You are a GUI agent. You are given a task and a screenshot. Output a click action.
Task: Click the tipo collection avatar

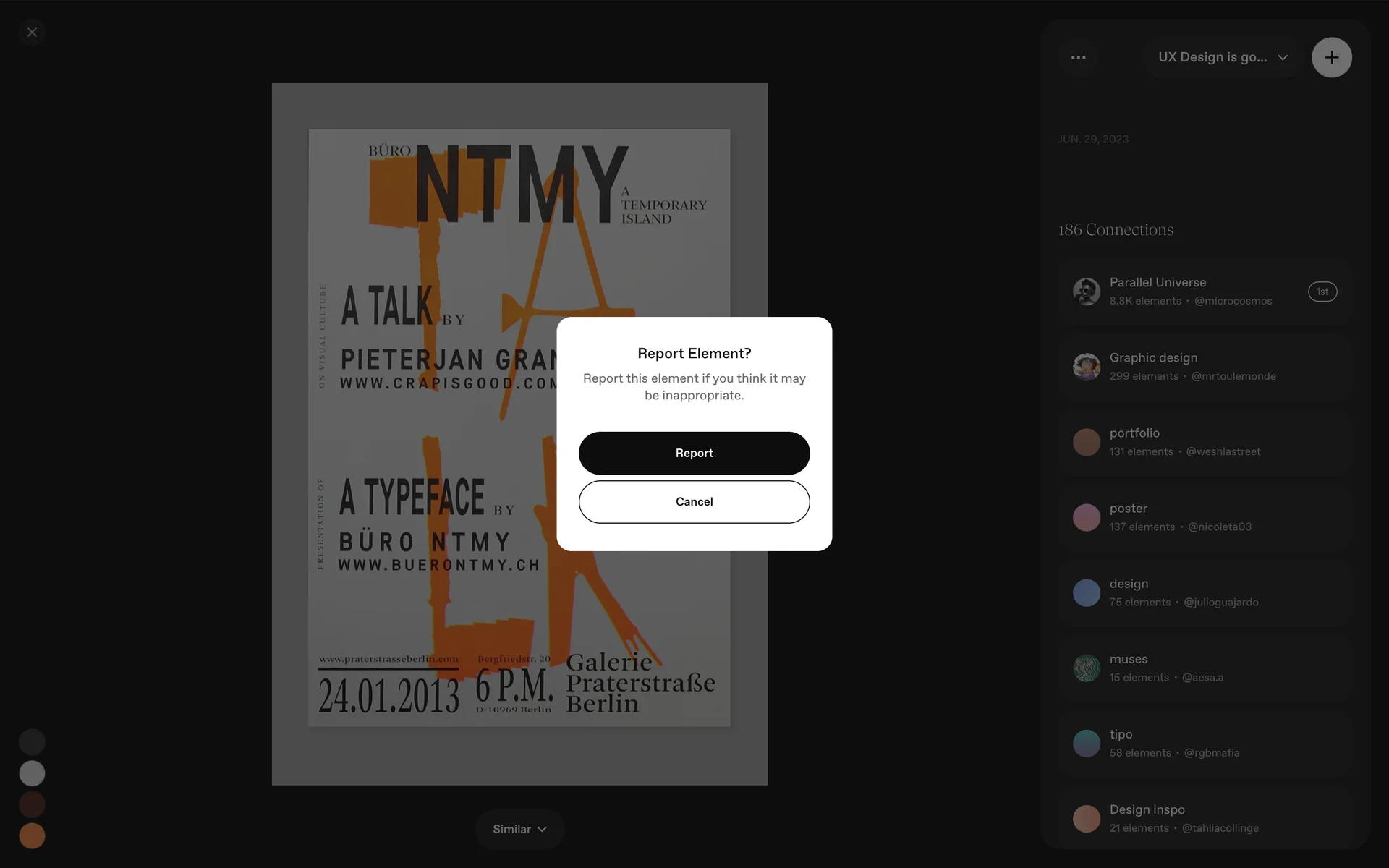point(1086,743)
